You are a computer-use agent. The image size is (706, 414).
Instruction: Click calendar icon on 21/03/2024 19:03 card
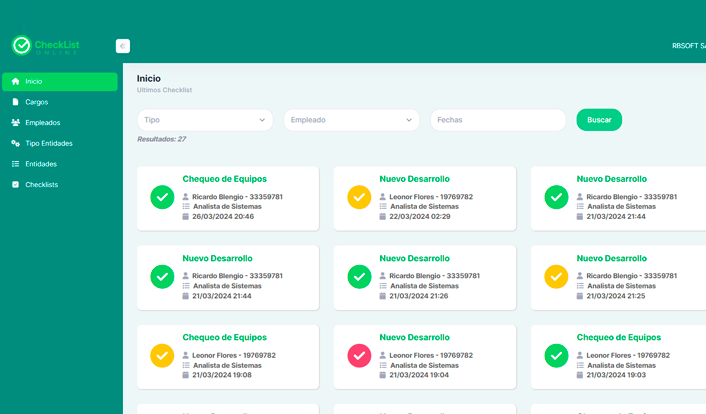pyautogui.click(x=580, y=375)
